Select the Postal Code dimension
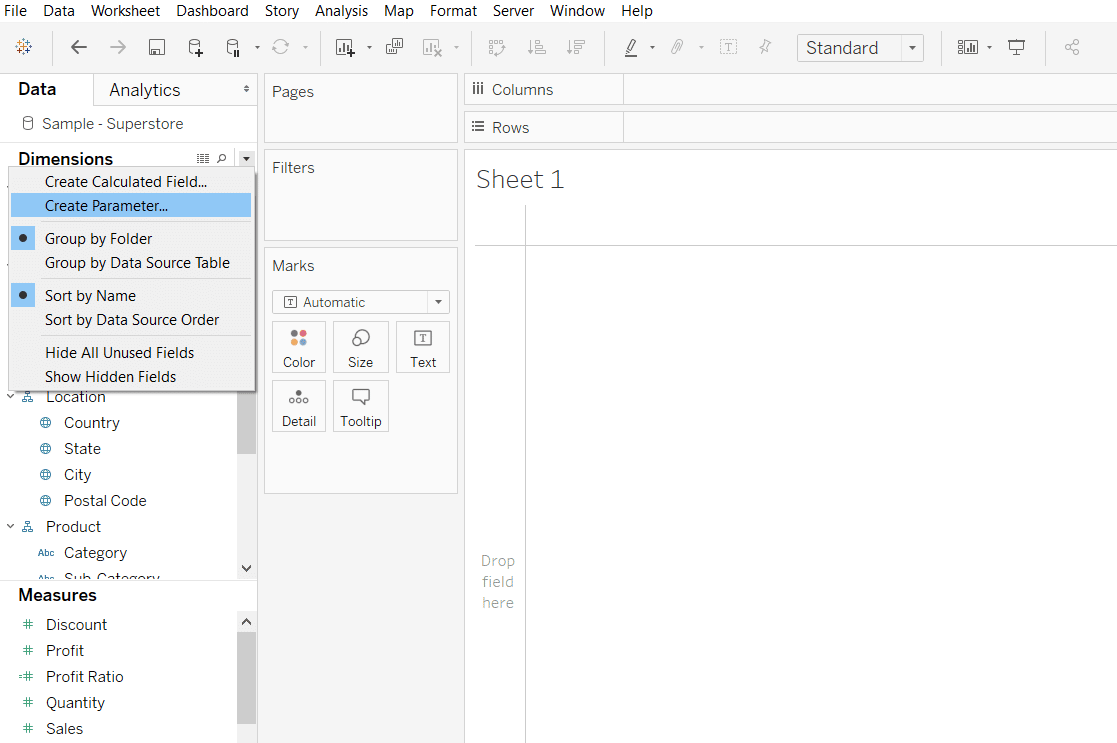Screen dimensions: 1117x743 tap(105, 501)
